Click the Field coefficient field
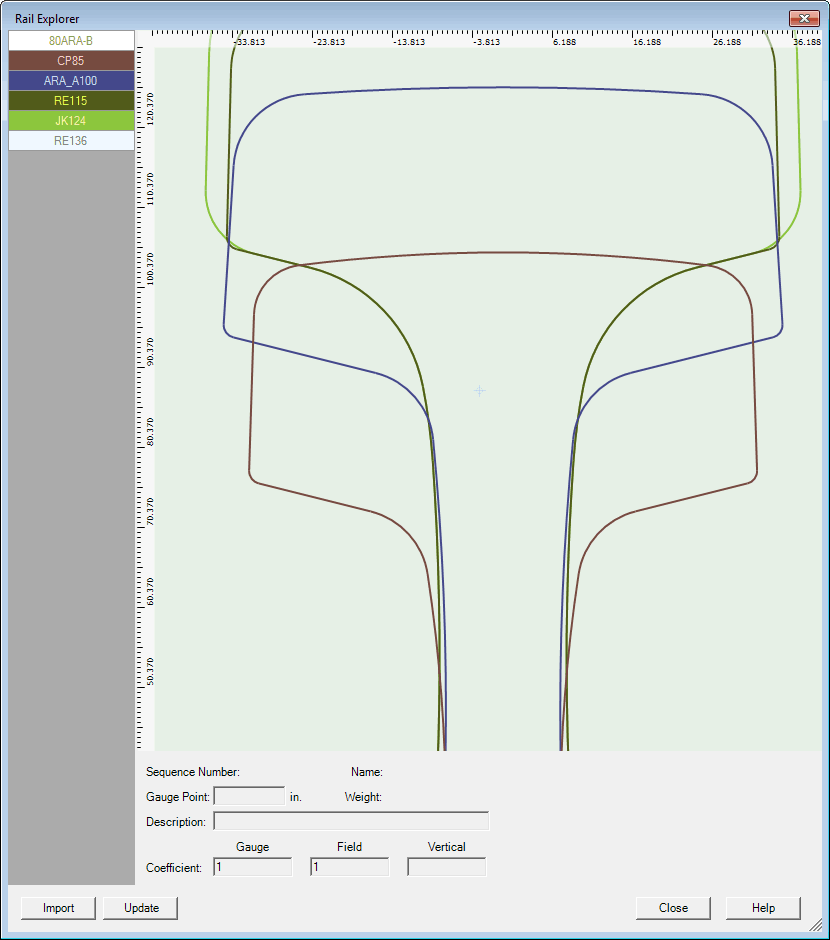The width and height of the screenshot is (830, 940). [349, 867]
